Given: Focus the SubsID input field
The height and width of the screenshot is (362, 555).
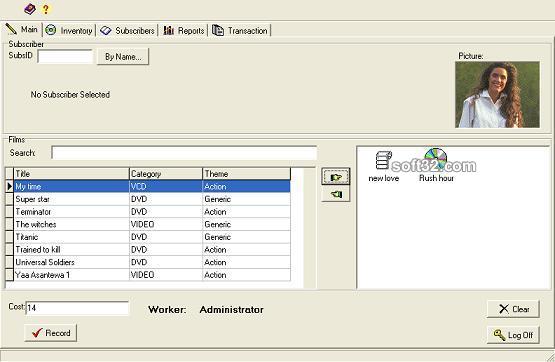Looking at the screenshot, I should coord(65,57).
